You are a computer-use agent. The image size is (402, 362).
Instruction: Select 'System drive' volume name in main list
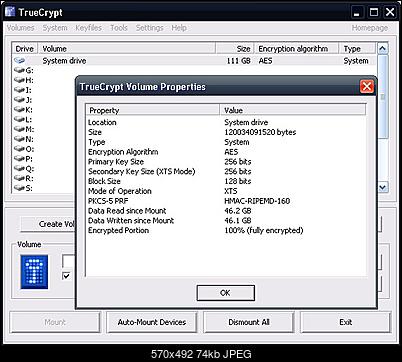[x=64, y=61]
